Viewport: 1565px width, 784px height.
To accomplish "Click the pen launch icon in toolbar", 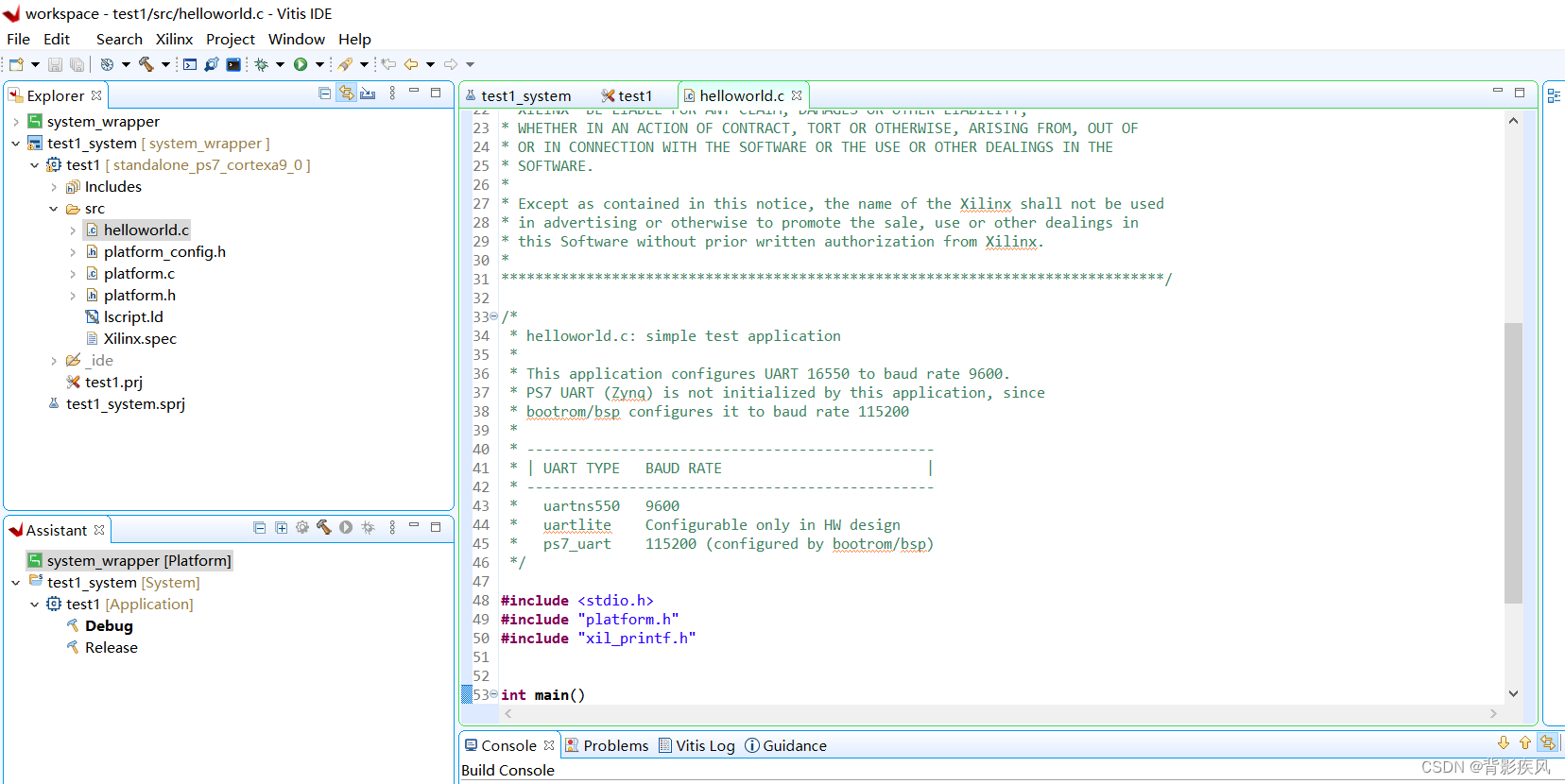I will point(345,64).
